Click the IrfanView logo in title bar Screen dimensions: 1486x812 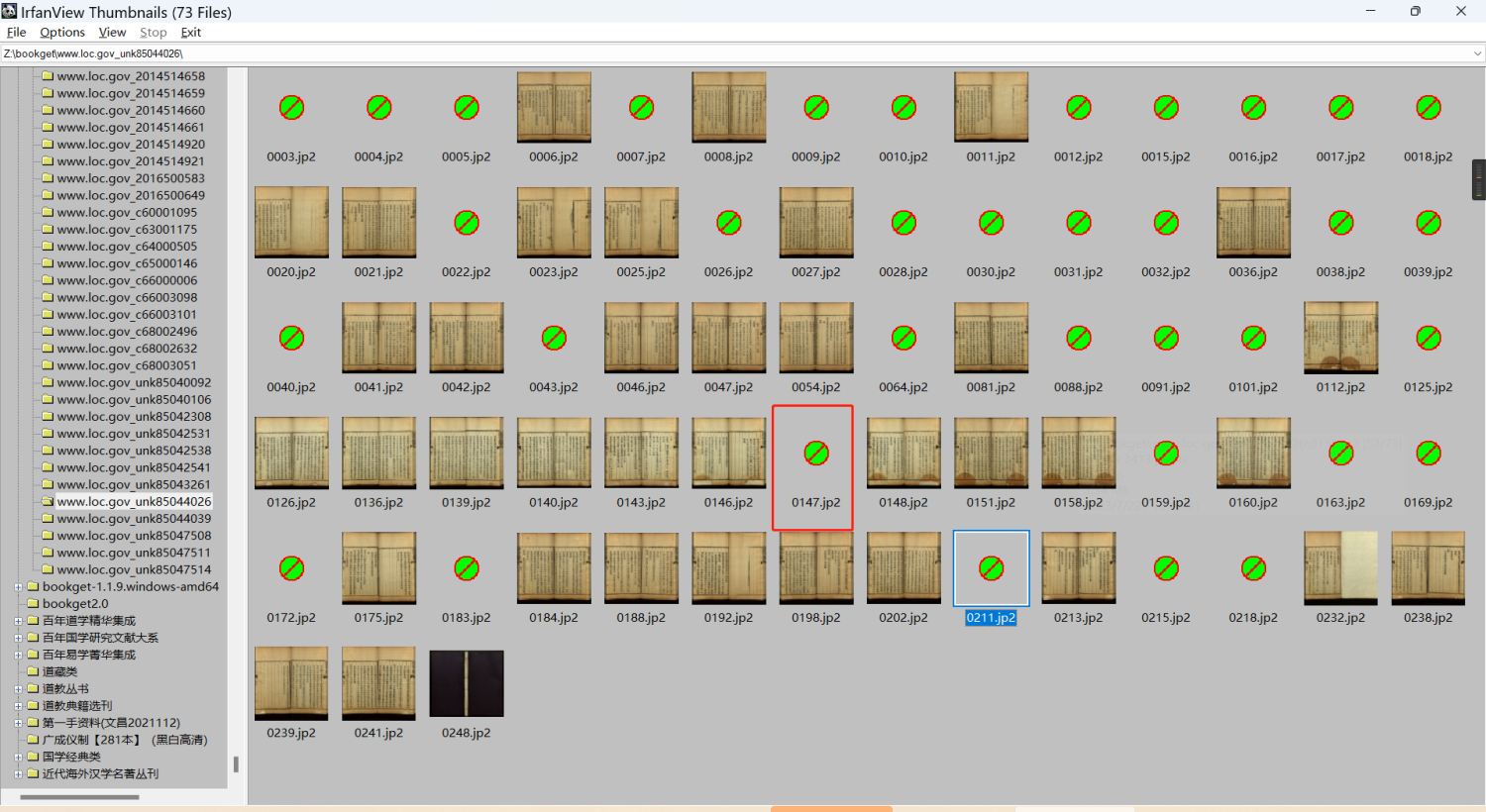point(10,12)
